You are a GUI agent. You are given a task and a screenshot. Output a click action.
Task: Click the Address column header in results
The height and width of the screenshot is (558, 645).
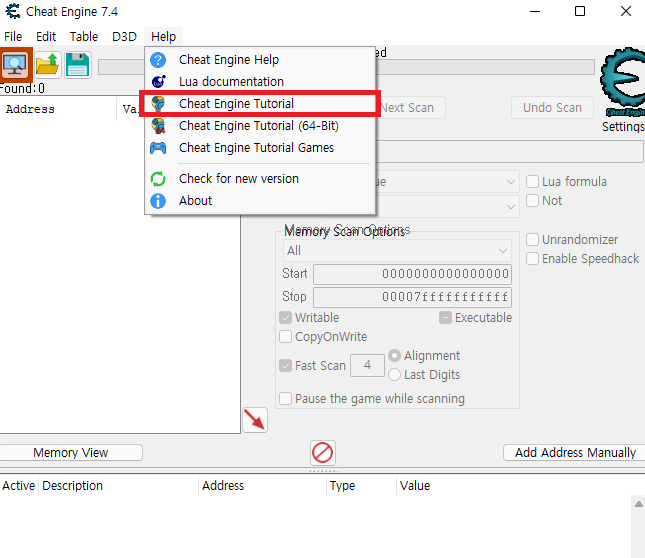[30, 109]
